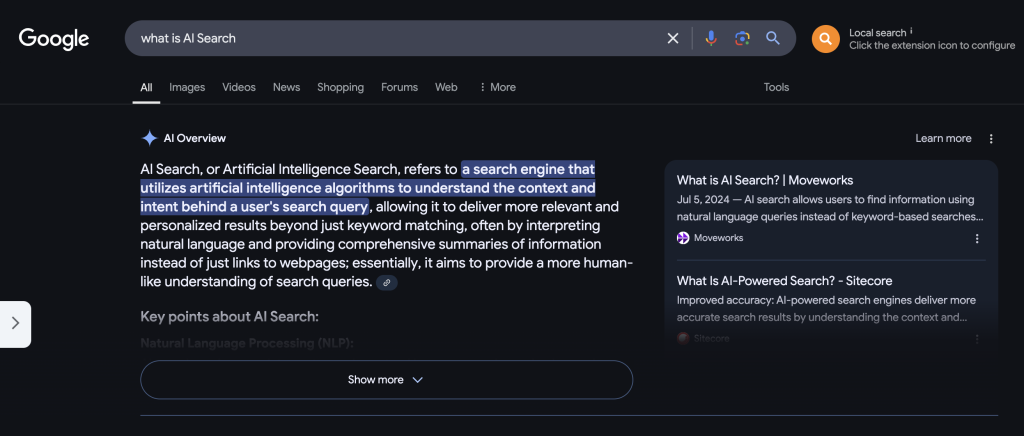Click the orange Local search extension icon

pos(826,39)
